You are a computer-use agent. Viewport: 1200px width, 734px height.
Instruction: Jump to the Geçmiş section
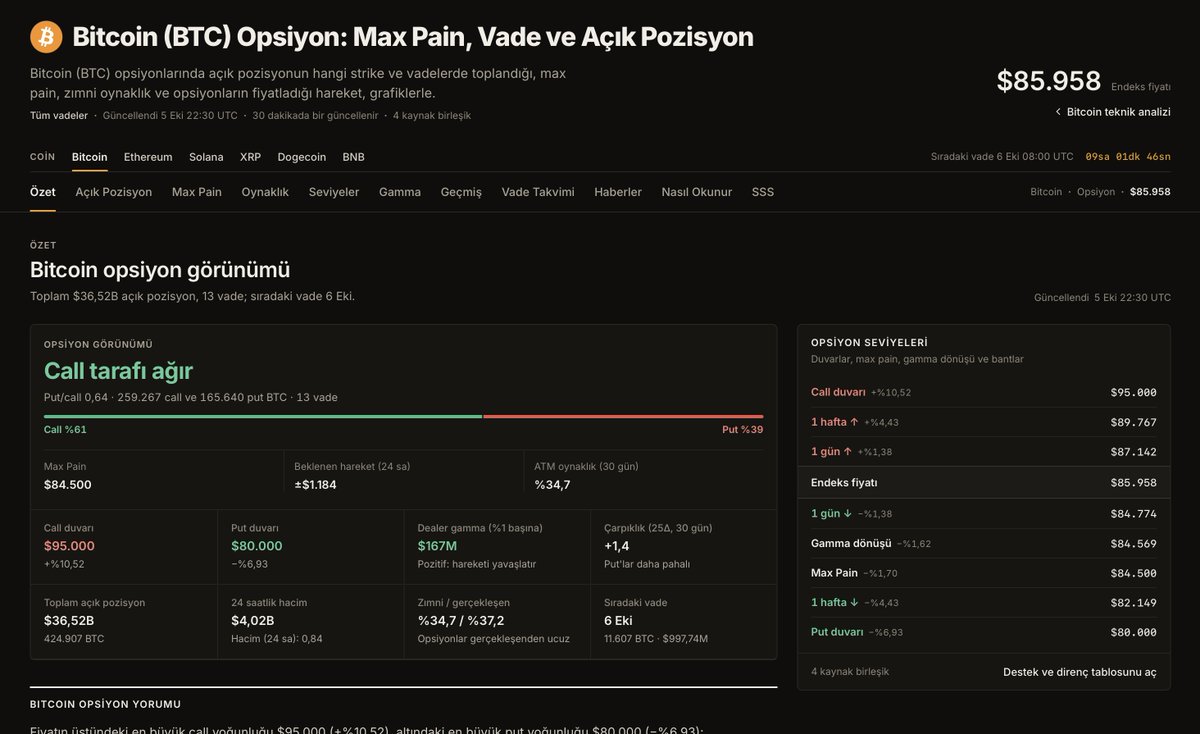click(x=461, y=192)
